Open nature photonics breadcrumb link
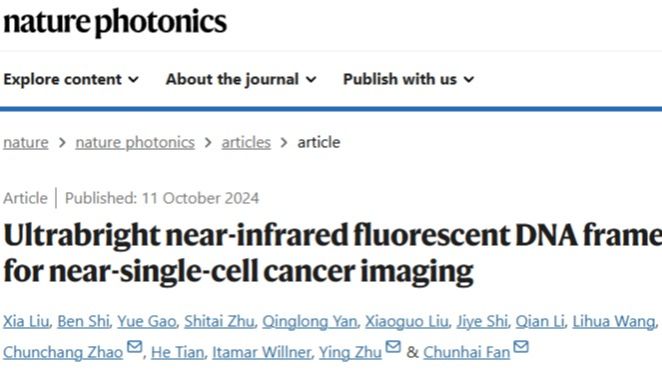The image size is (662, 373). point(135,142)
